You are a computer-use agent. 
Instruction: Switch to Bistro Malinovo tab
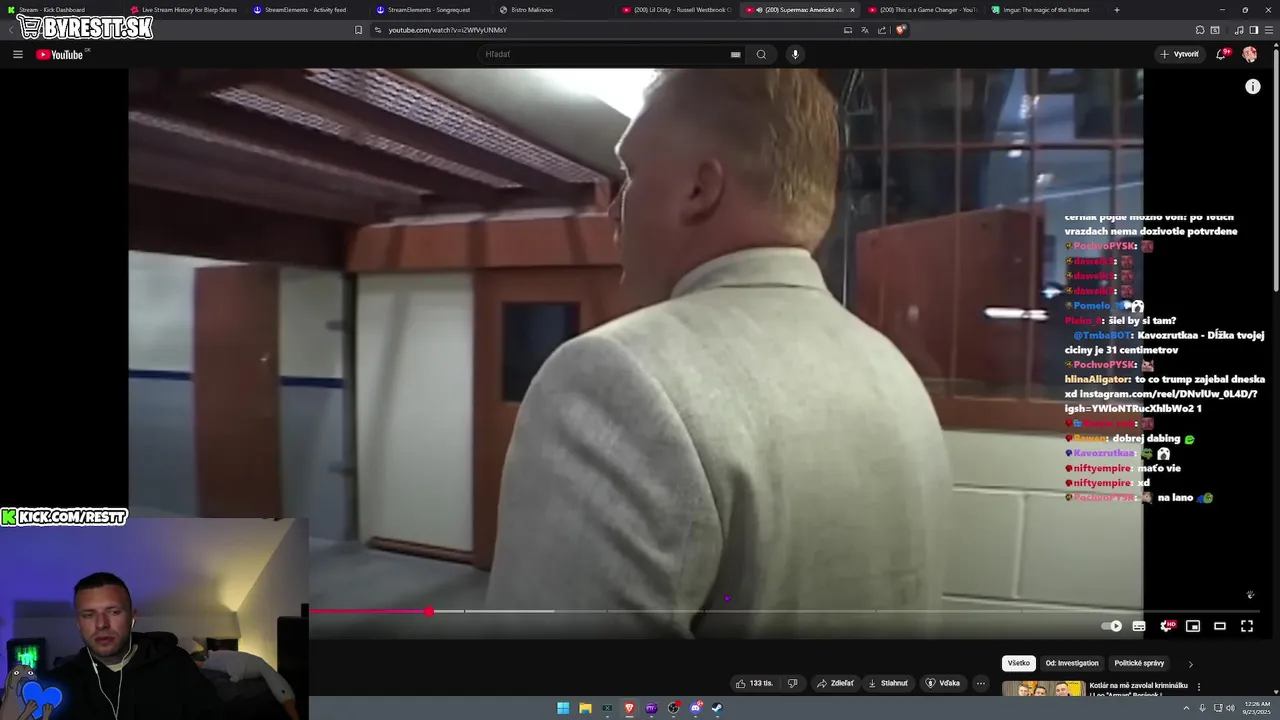552,10
